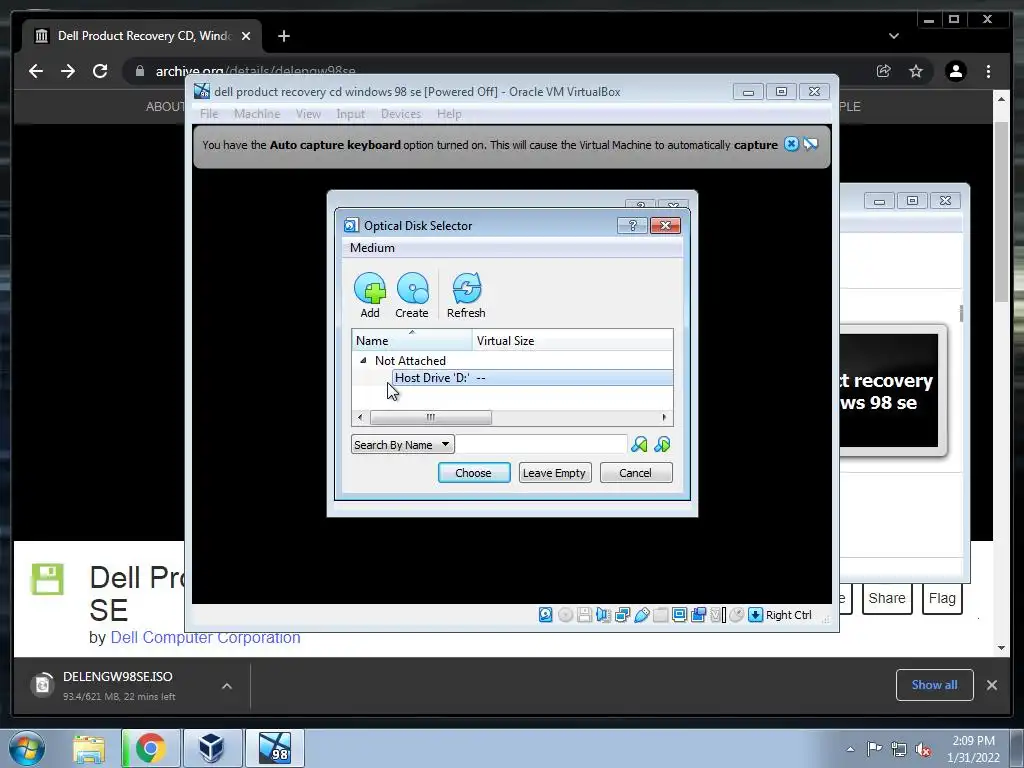The height and width of the screenshot is (768, 1024).
Task: Click the green floppy disk software icon
Action: point(48,579)
